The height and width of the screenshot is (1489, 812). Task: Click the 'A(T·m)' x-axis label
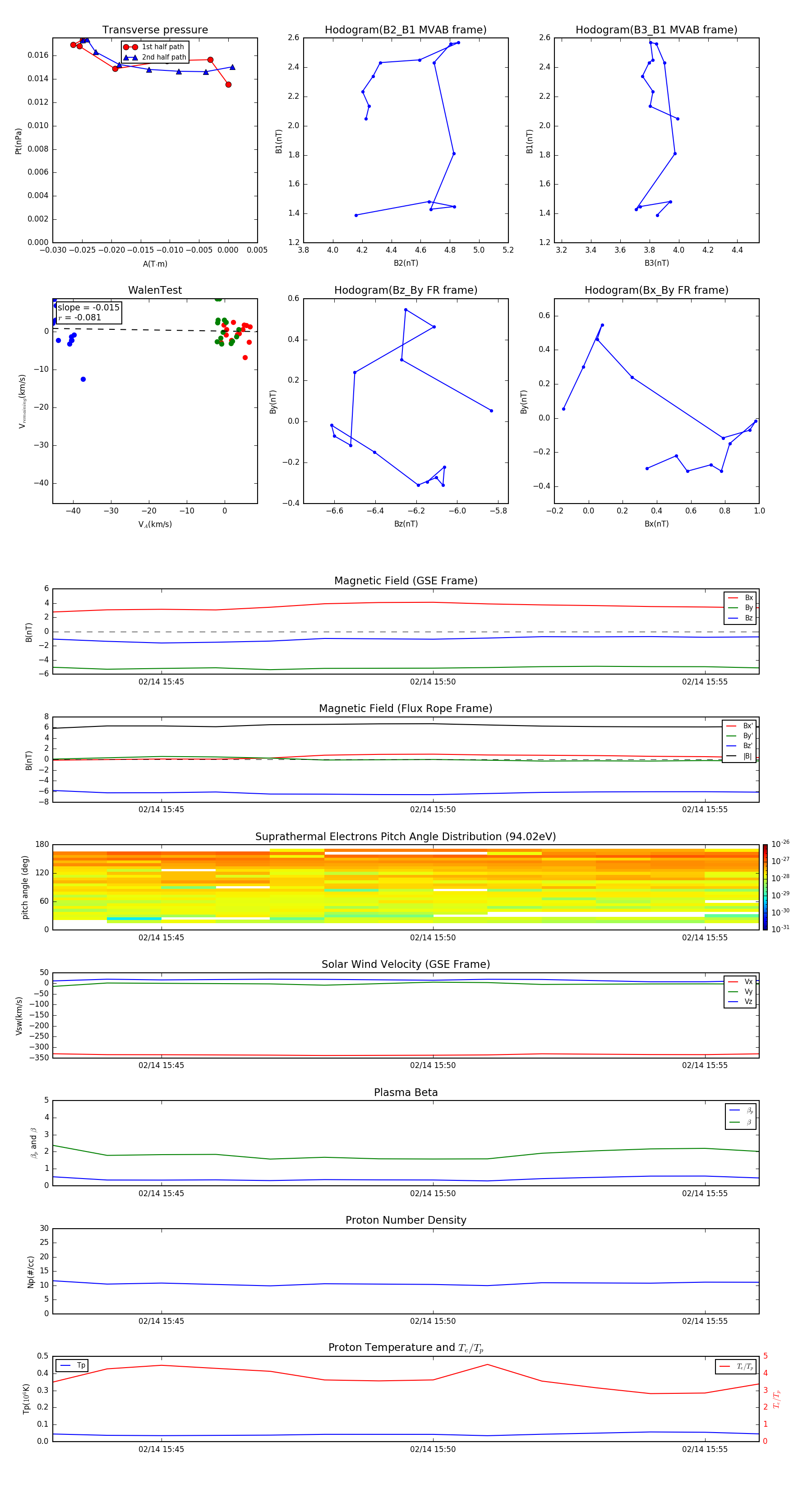[155, 264]
